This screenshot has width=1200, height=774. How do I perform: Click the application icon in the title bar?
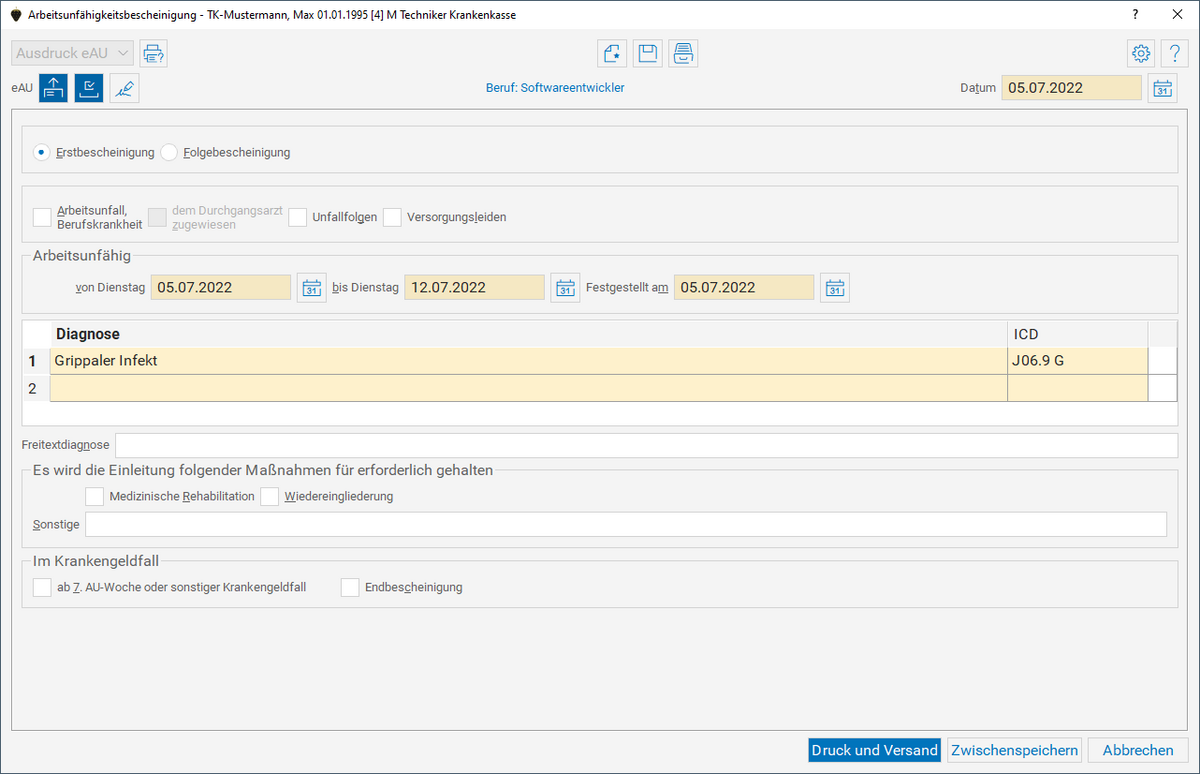(x=15, y=15)
